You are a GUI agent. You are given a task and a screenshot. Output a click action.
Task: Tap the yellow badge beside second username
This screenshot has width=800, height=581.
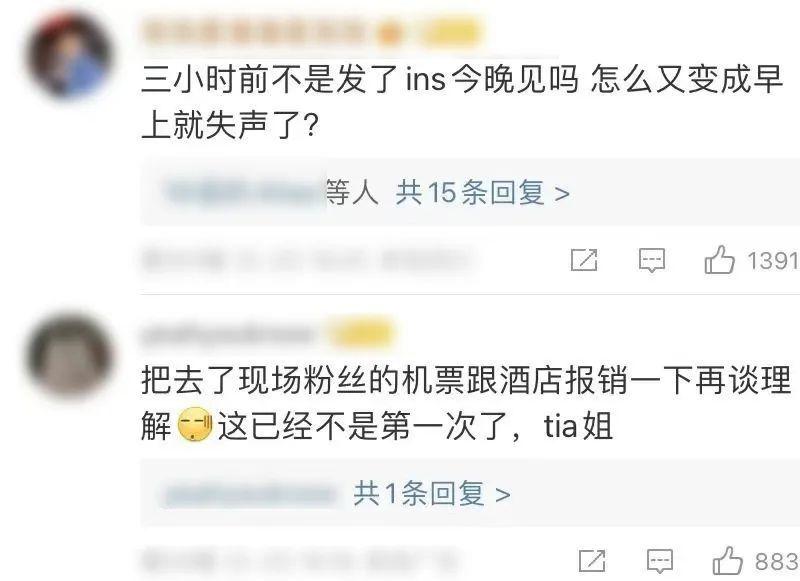362,335
